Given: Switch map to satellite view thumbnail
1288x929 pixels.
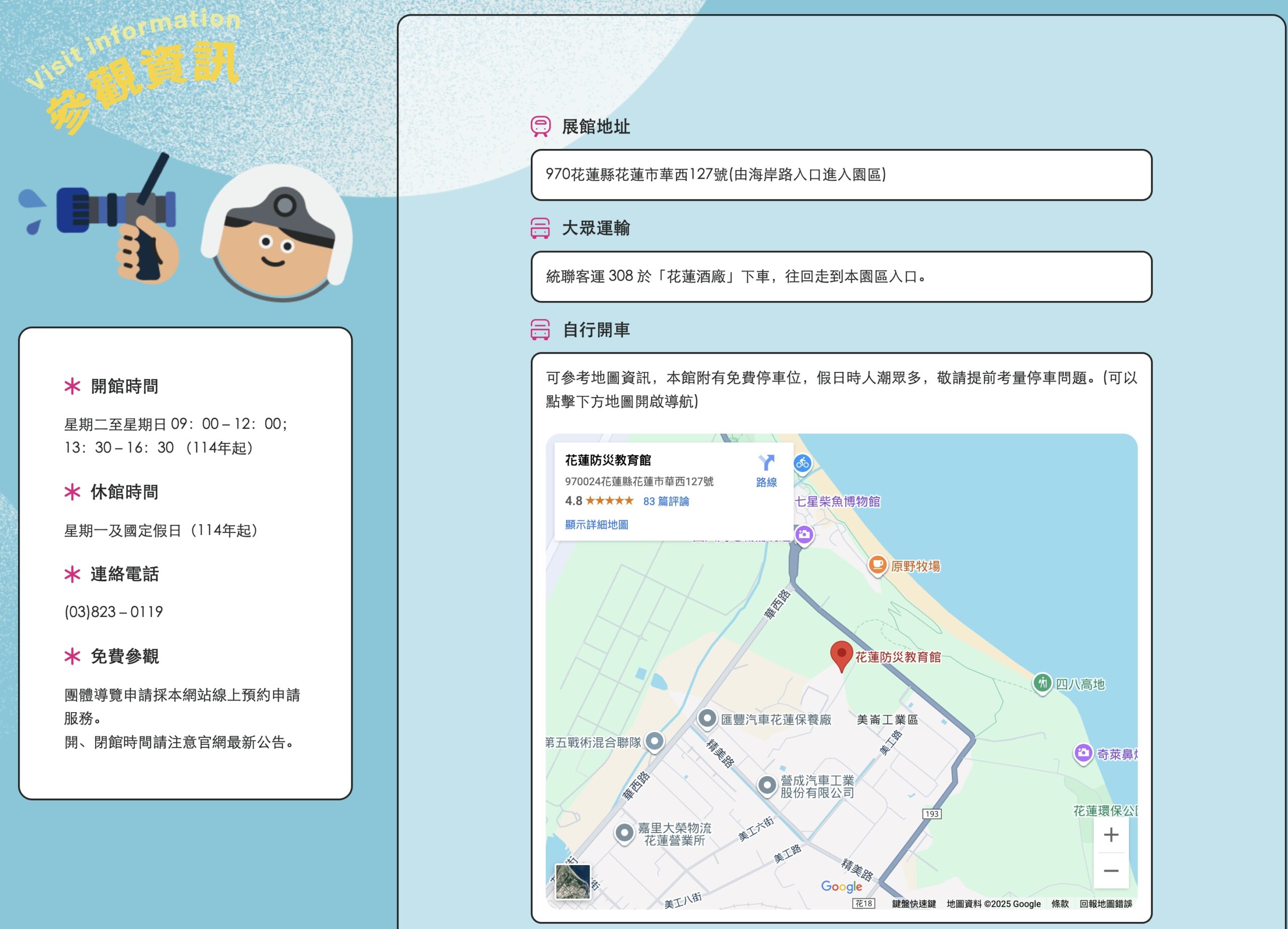Looking at the screenshot, I should pos(573,882).
